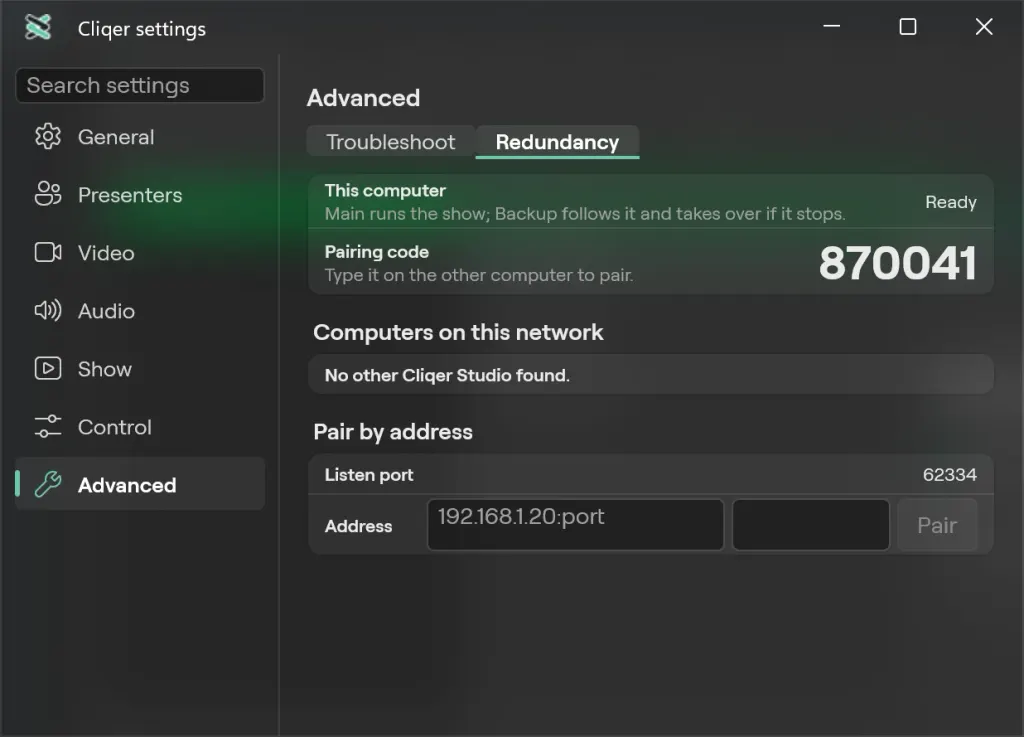Click the Cliqer app logo icon
This screenshot has width=1024, height=737.
pyautogui.click(x=38, y=27)
